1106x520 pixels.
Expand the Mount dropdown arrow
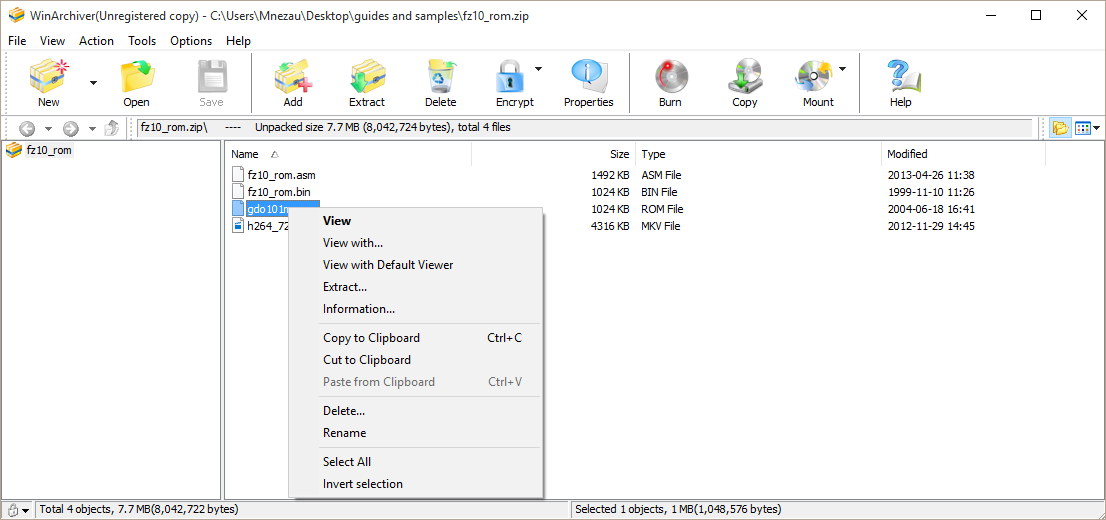[x=841, y=68]
